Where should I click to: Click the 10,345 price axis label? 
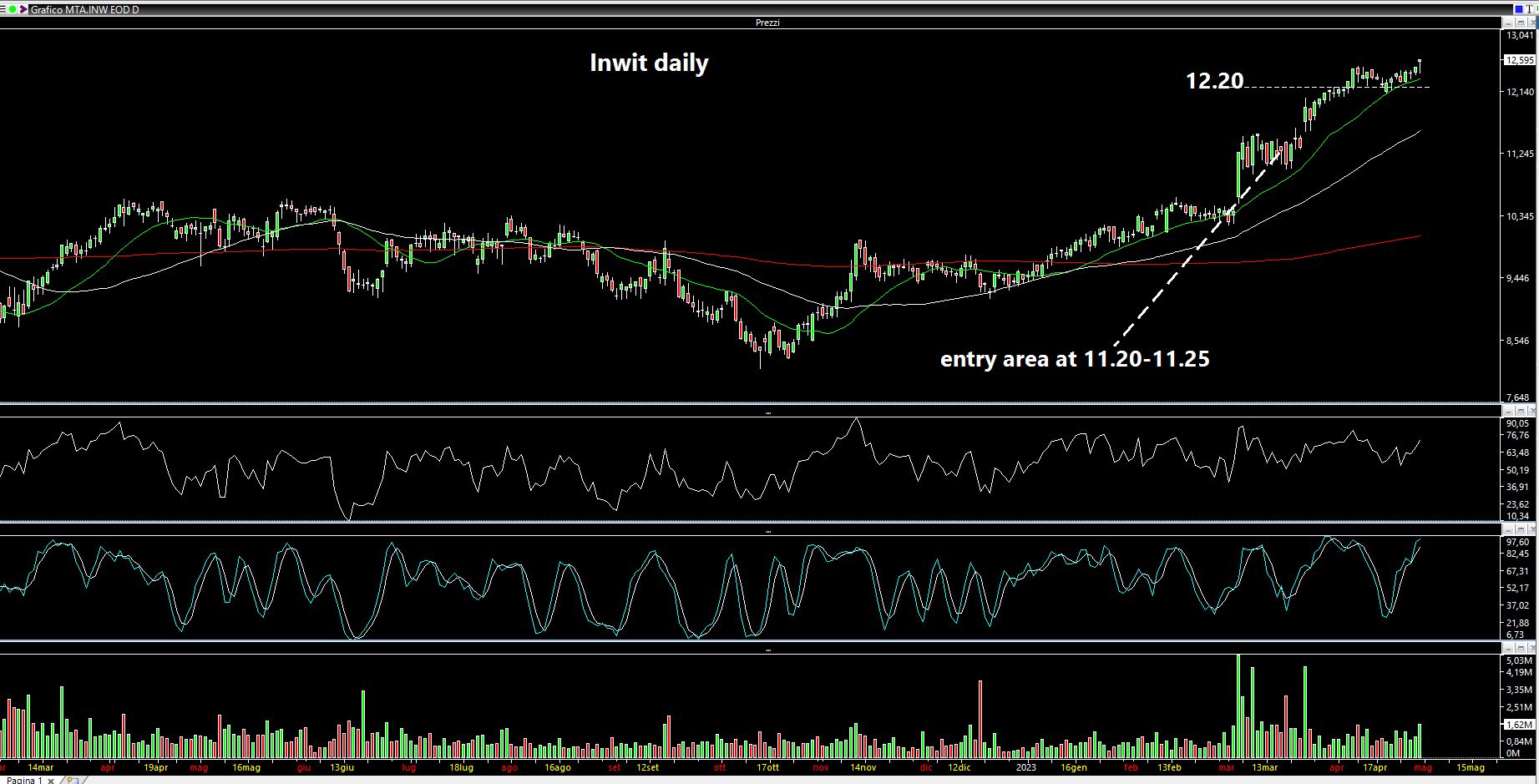click(x=1520, y=216)
